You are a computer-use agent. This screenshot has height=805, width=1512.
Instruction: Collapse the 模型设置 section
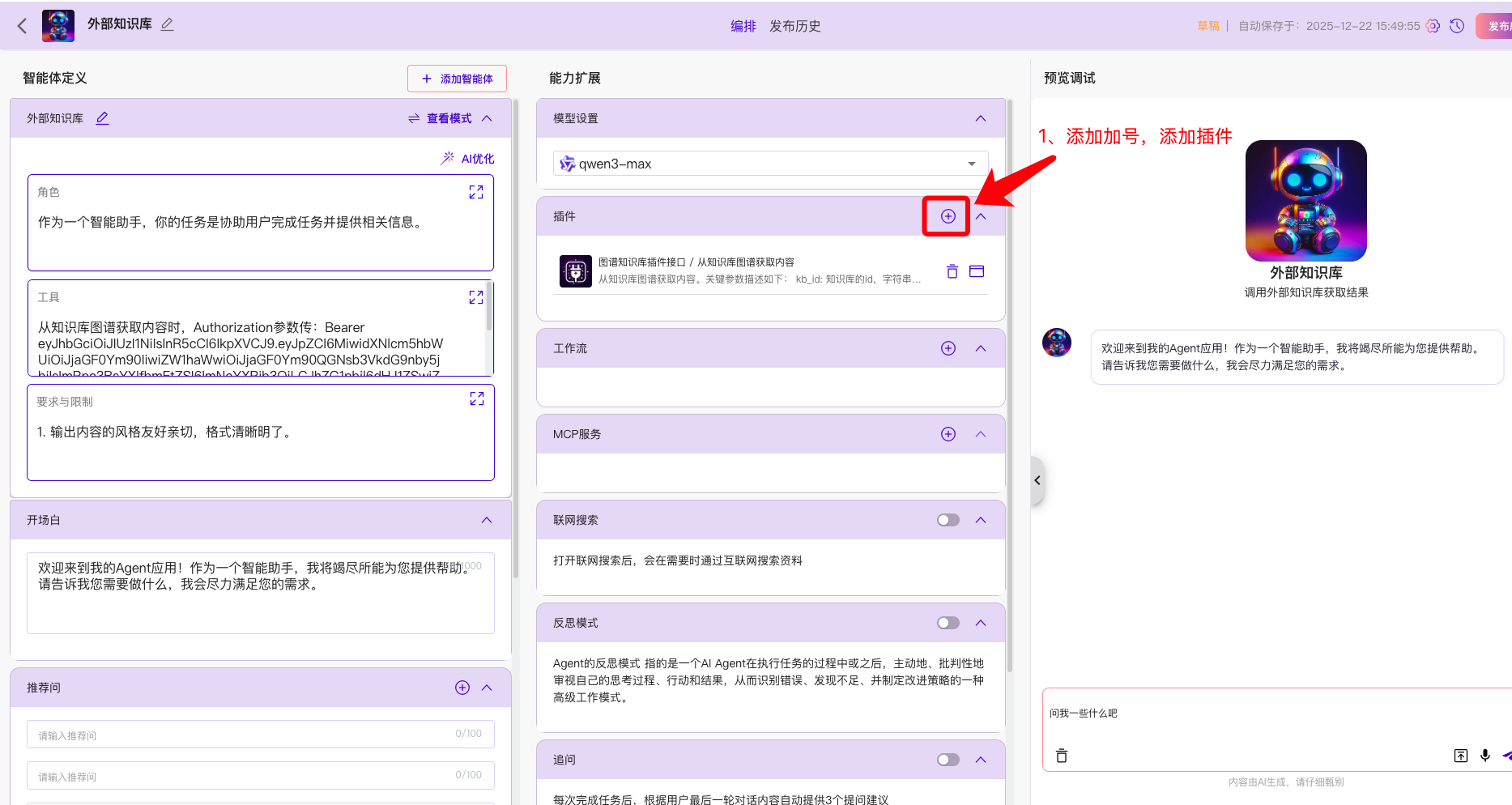pyautogui.click(x=981, y=118)
